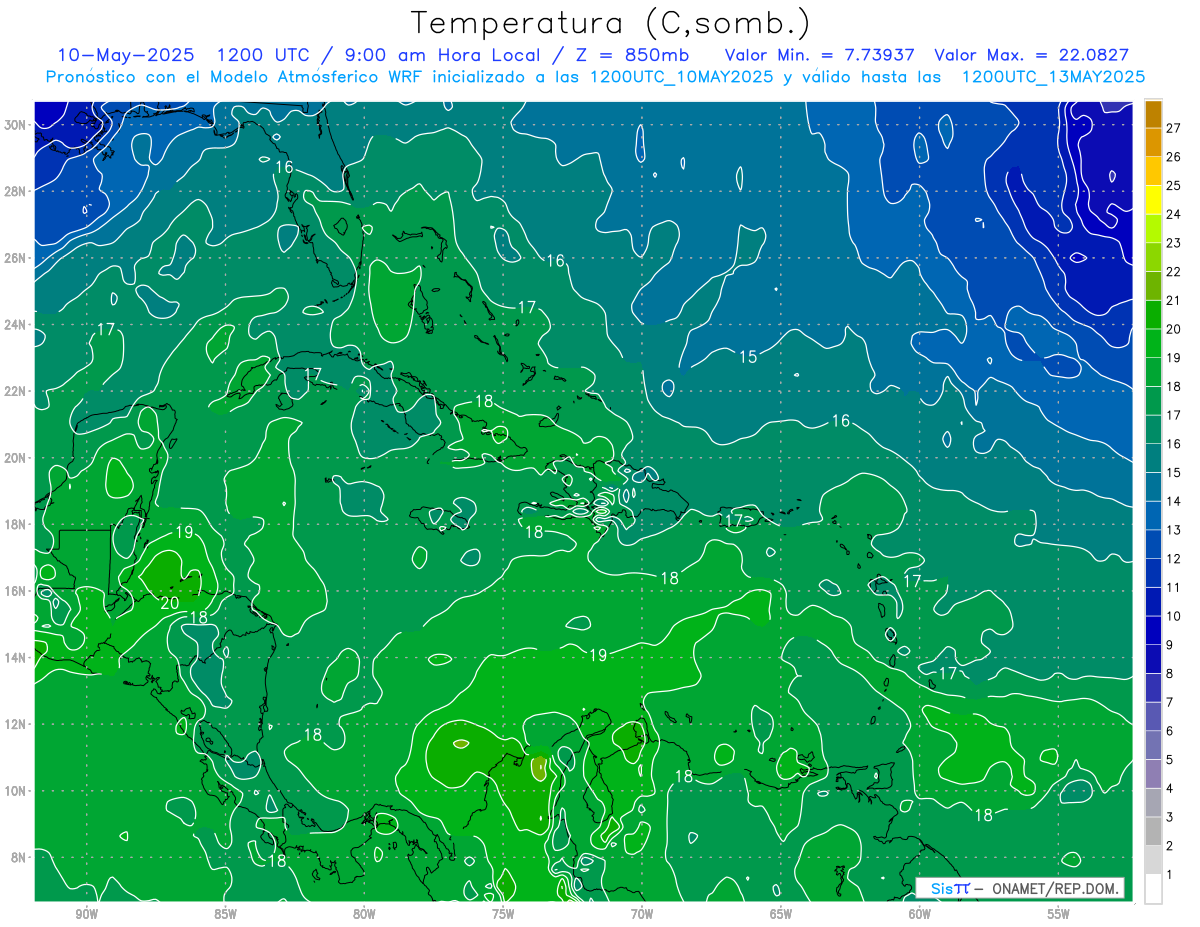Click valid-until time '1200UTC_13MAY2025'
This screenshot has width=1200, height=927.
click(1053, 77)
